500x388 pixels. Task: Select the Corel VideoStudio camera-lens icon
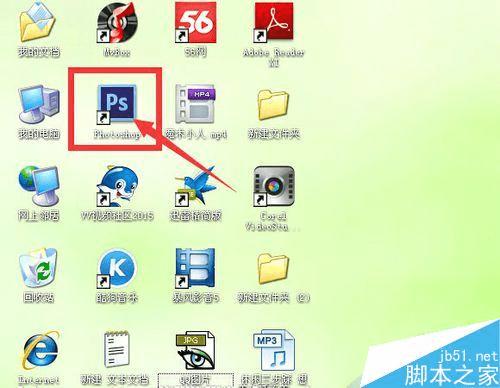coord(274,186)
